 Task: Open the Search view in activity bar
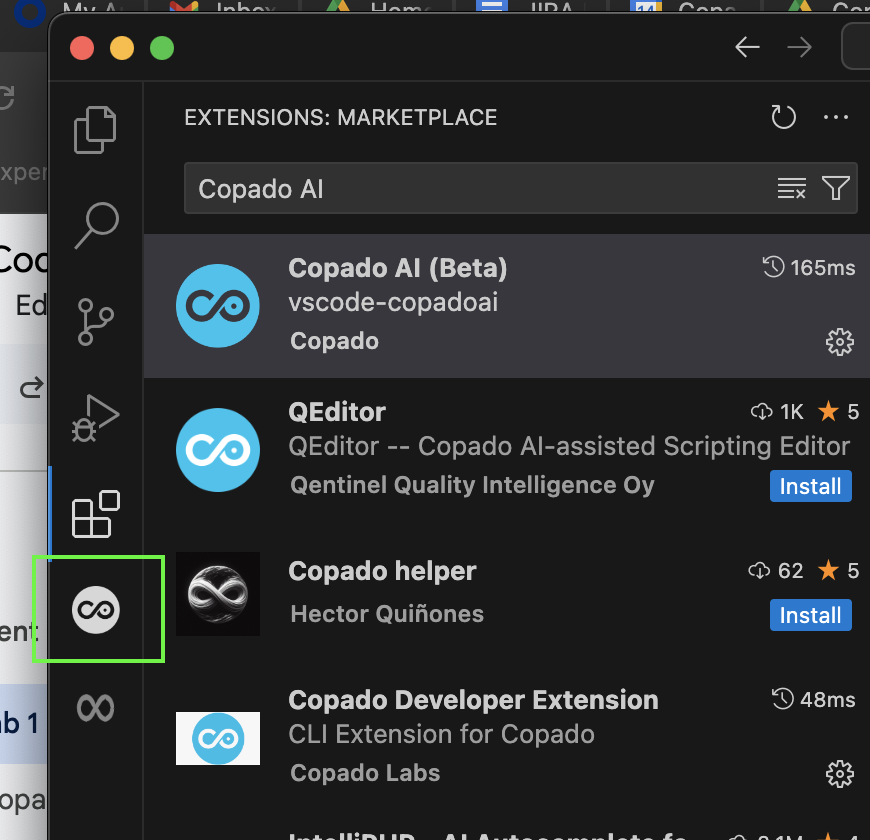(97, 225)
